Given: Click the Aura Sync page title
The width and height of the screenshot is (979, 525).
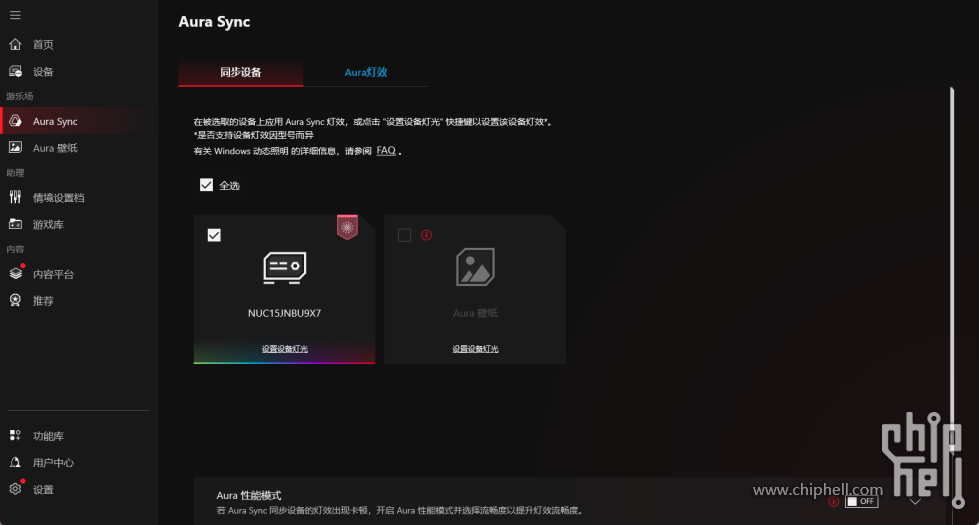Looking at the screenshot, I should (x=214, y=22).
